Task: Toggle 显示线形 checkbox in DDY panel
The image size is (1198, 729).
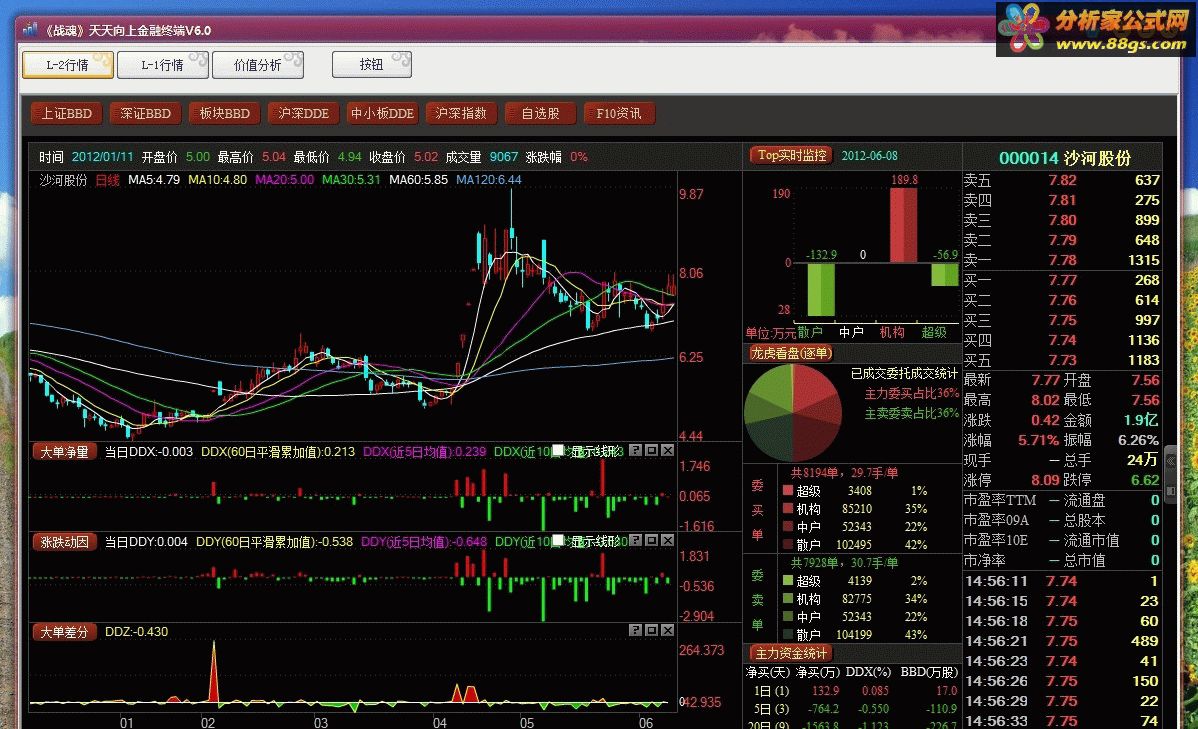Action: pos(559,541)
